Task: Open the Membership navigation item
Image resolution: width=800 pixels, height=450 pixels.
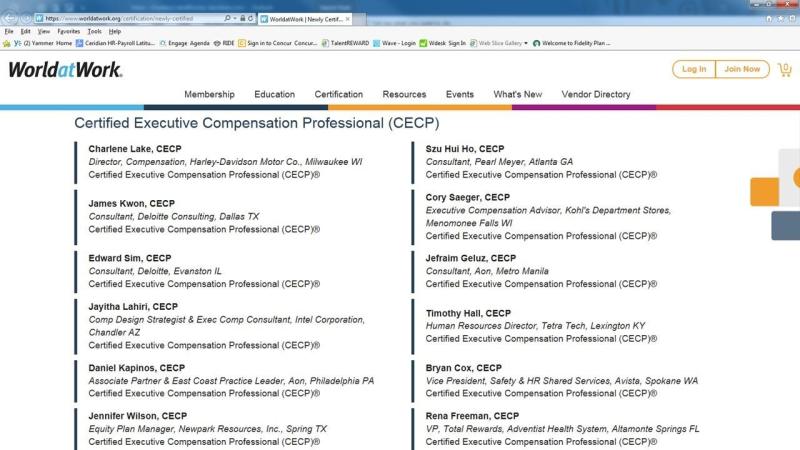Action: 209,94
